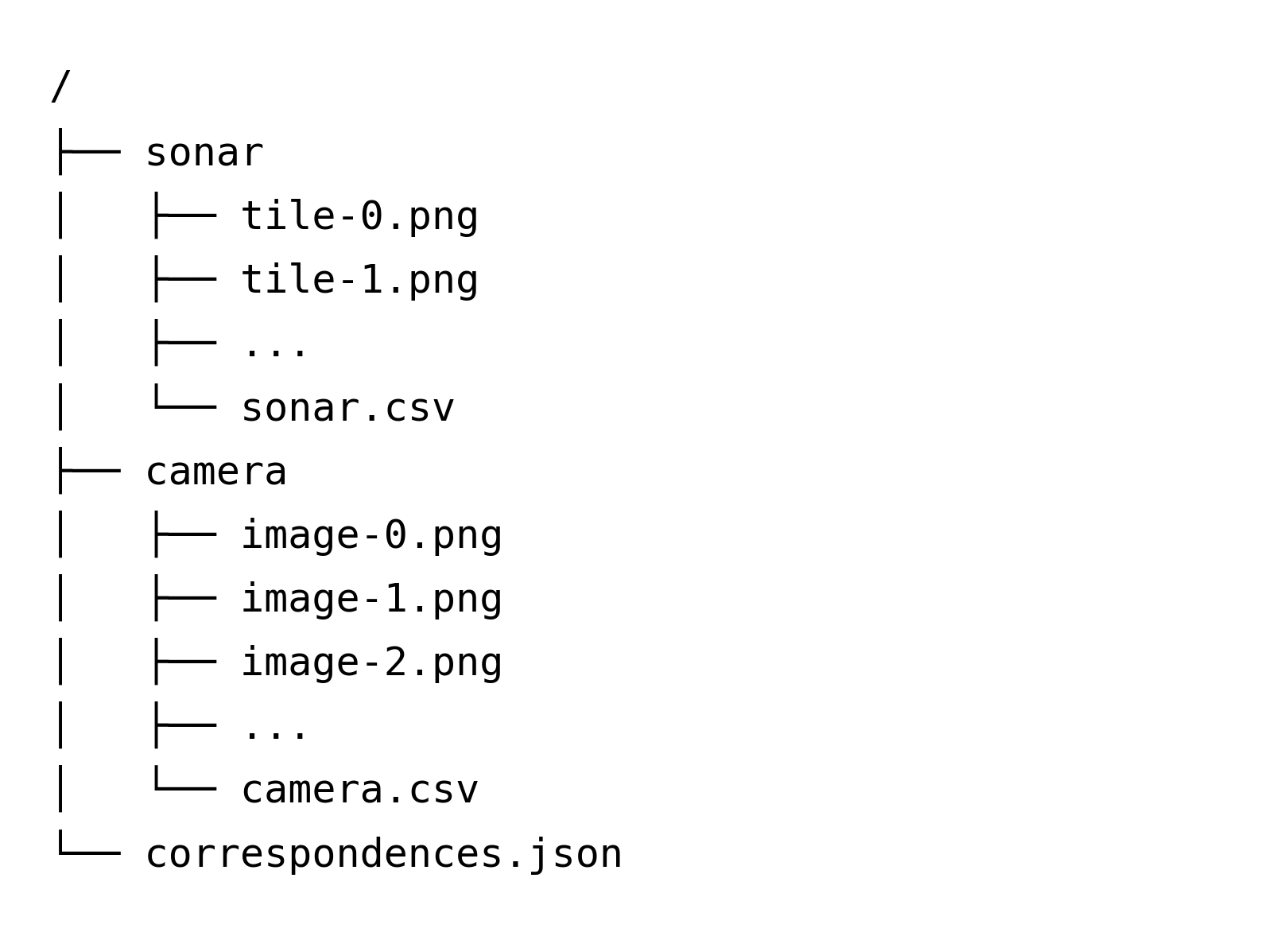Click branch line before image-0.png
Screen dimensions: 1288x940
click(x=184, y=534)
